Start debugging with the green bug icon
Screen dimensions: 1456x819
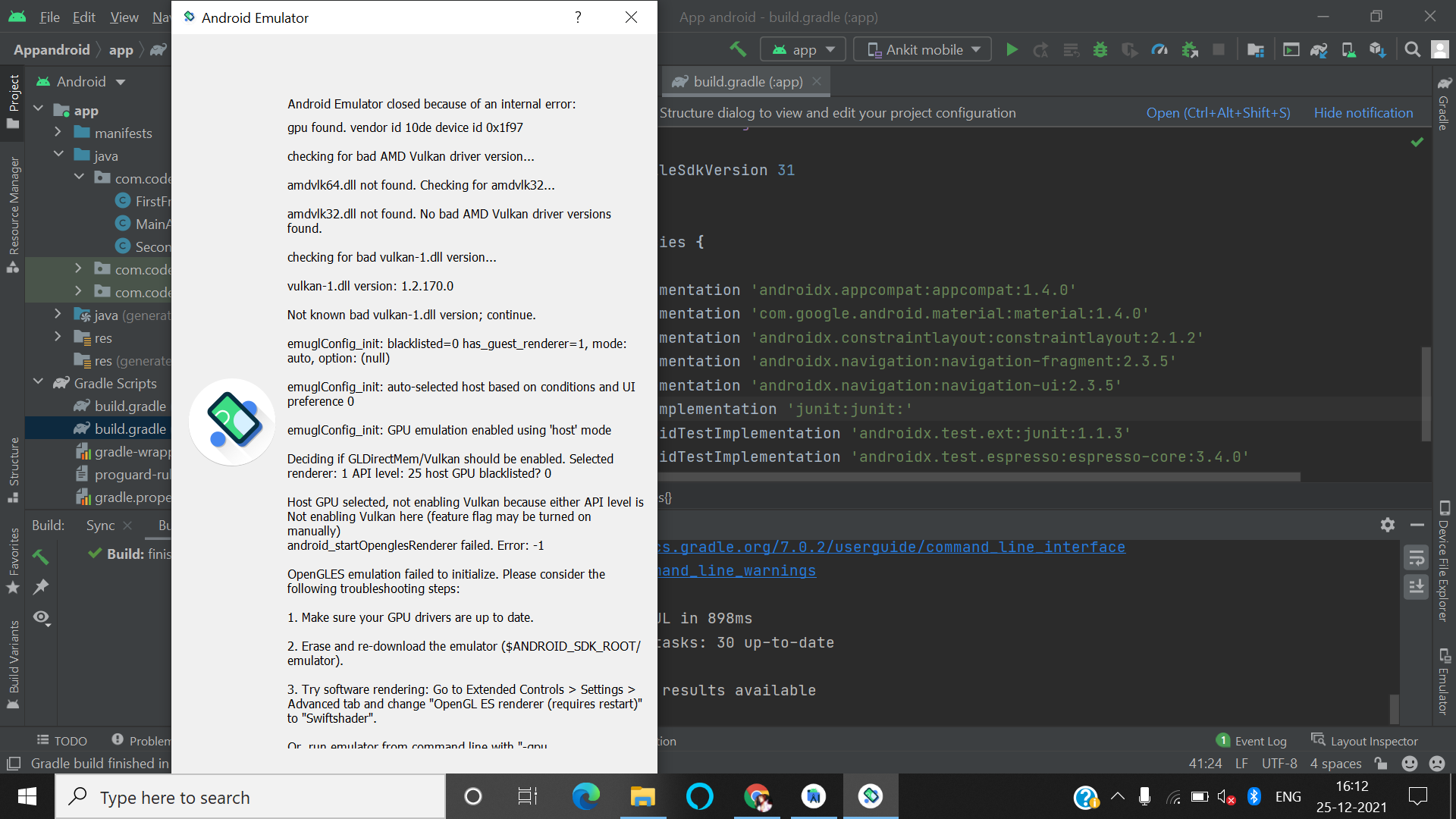1100,50
